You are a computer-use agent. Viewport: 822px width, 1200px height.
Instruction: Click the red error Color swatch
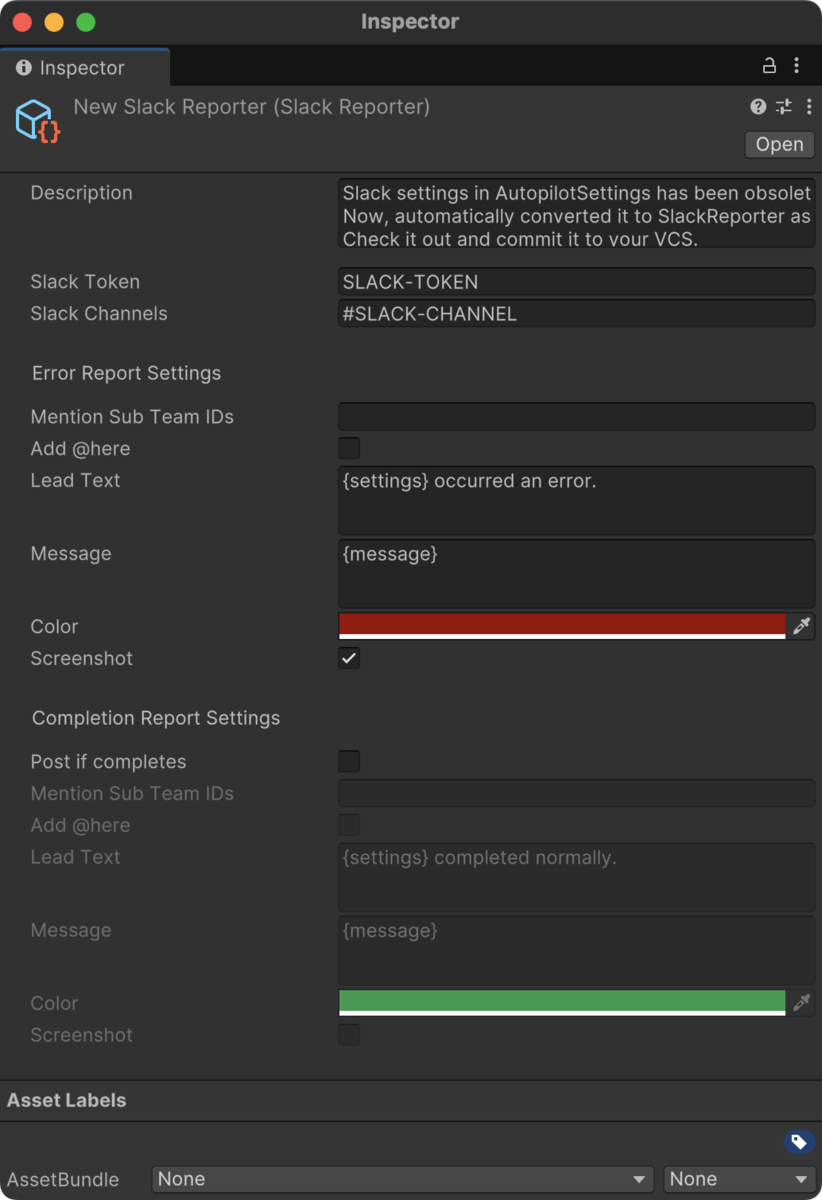[562, 627]
